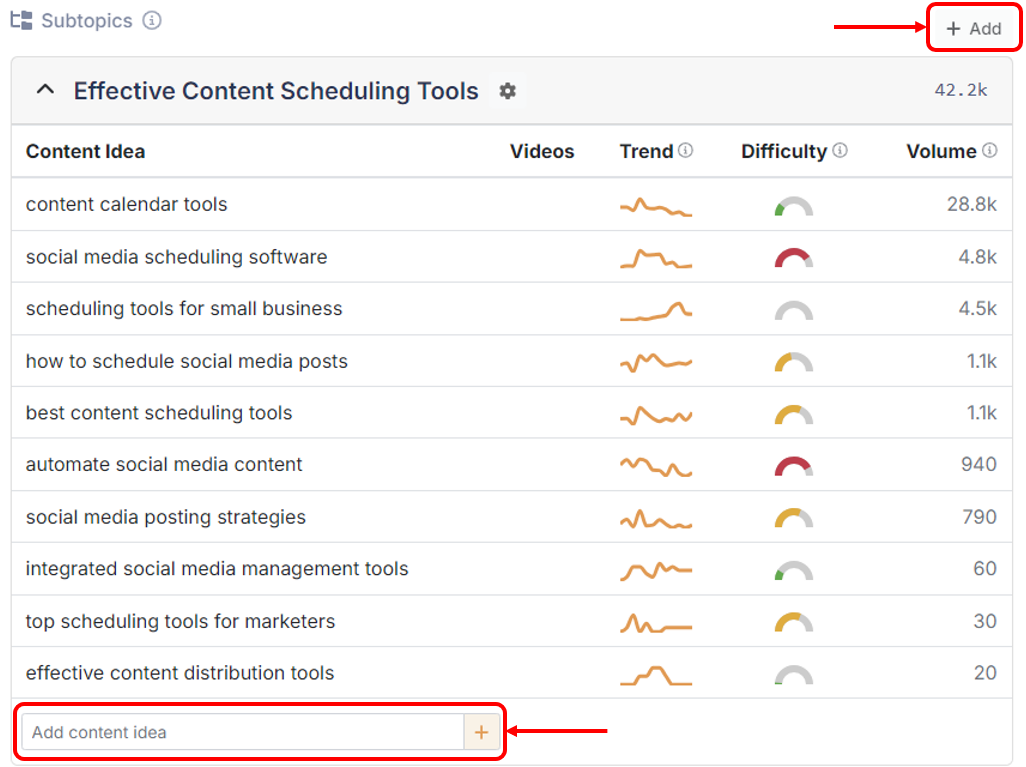Viewport: 1026px width, 767px height.
Task: Click the Content Idea column header
Action: point(83,151)
